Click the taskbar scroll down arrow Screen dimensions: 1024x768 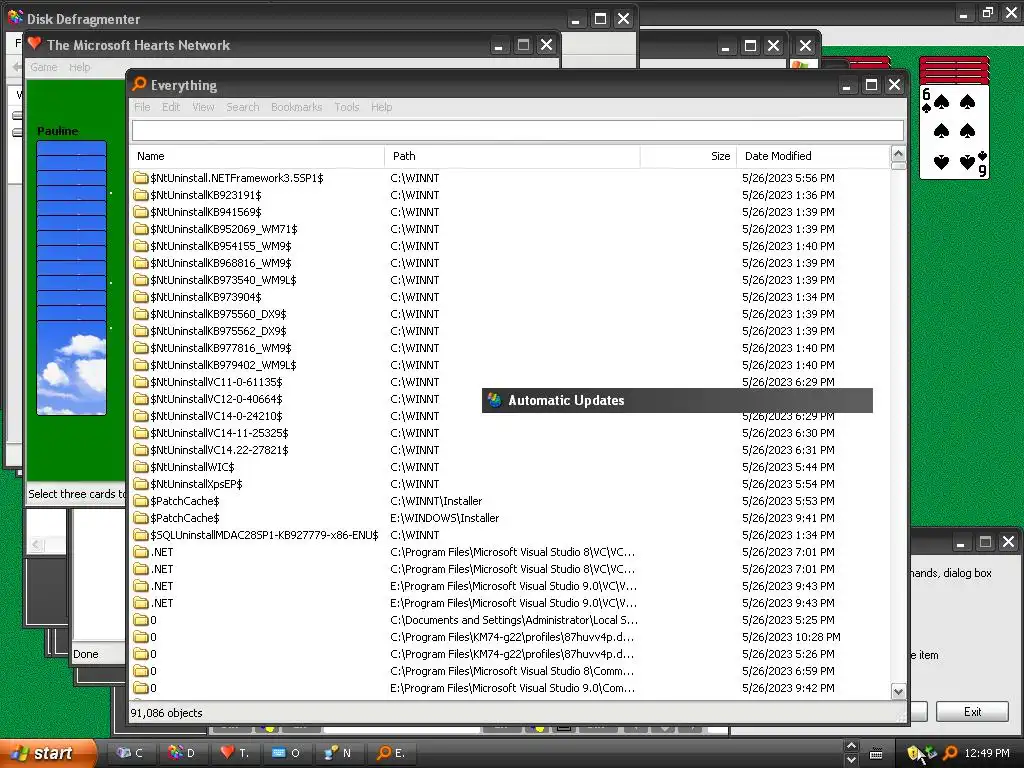[852, 760]
